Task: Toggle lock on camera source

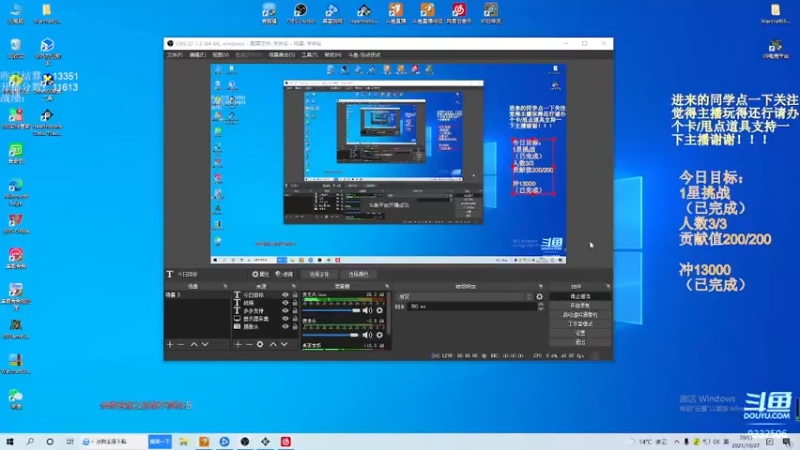Action: (295, 327)
